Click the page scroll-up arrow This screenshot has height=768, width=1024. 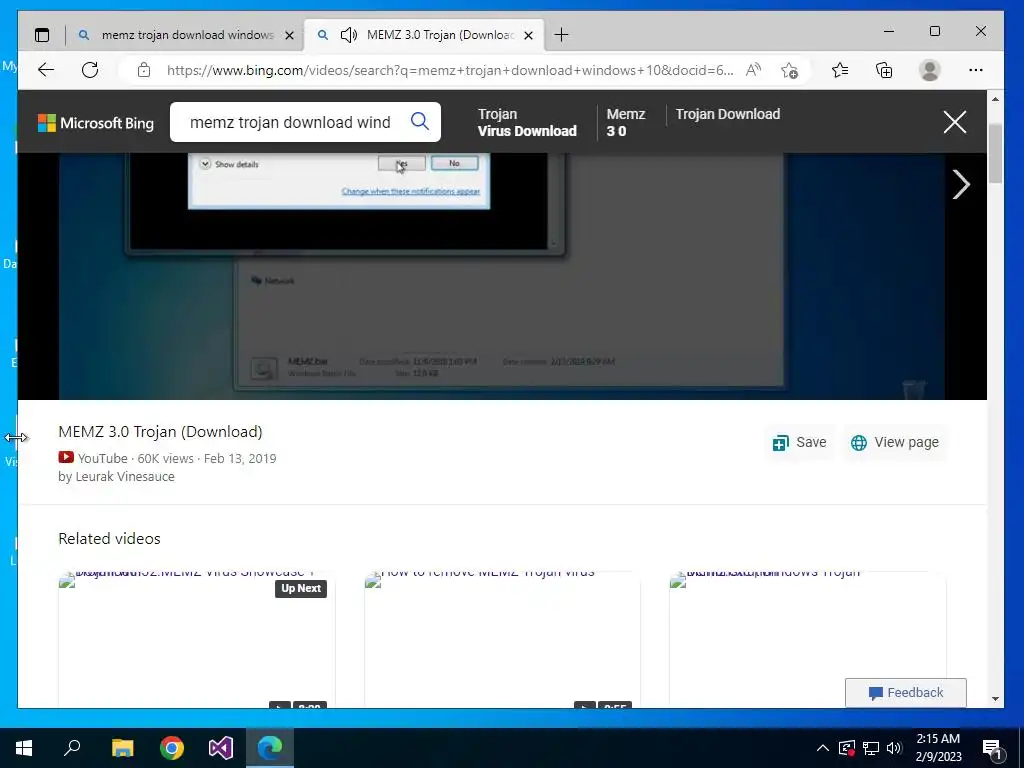point(995,99)
